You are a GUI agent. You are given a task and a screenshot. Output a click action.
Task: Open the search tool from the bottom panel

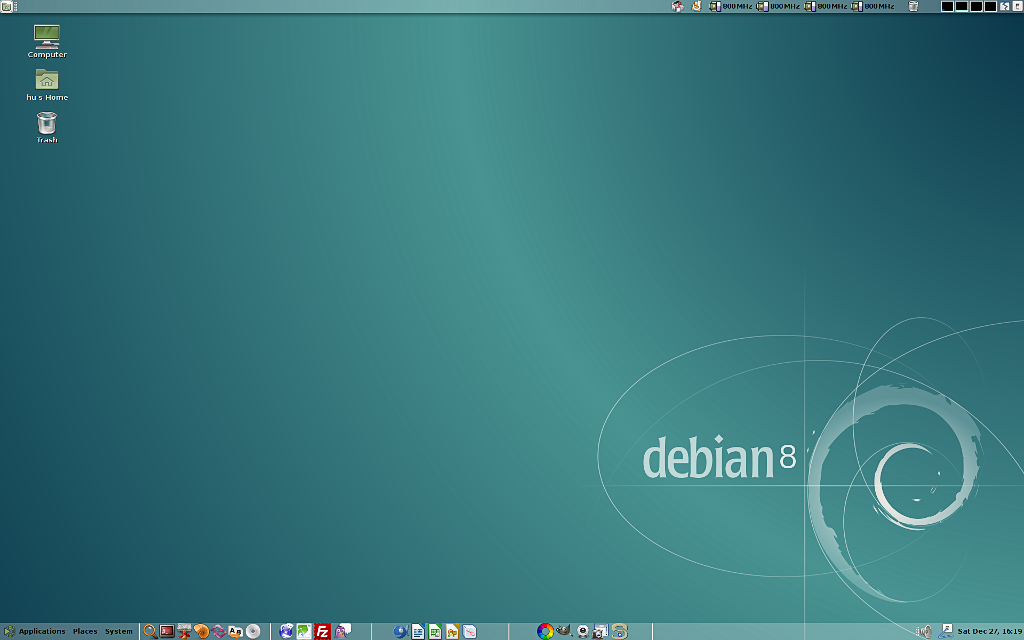click(x=150, y=631)
